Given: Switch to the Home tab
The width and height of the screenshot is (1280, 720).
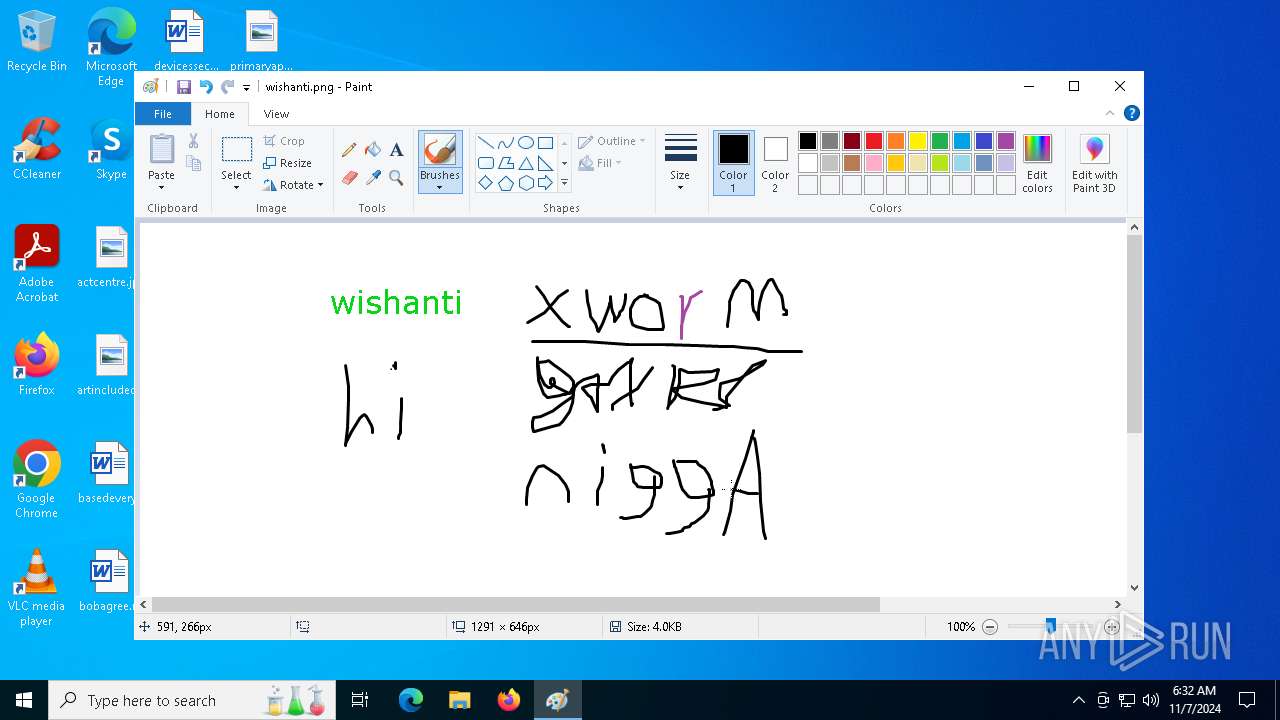Looking at the screenshot, I should click(x=220, y=114).
